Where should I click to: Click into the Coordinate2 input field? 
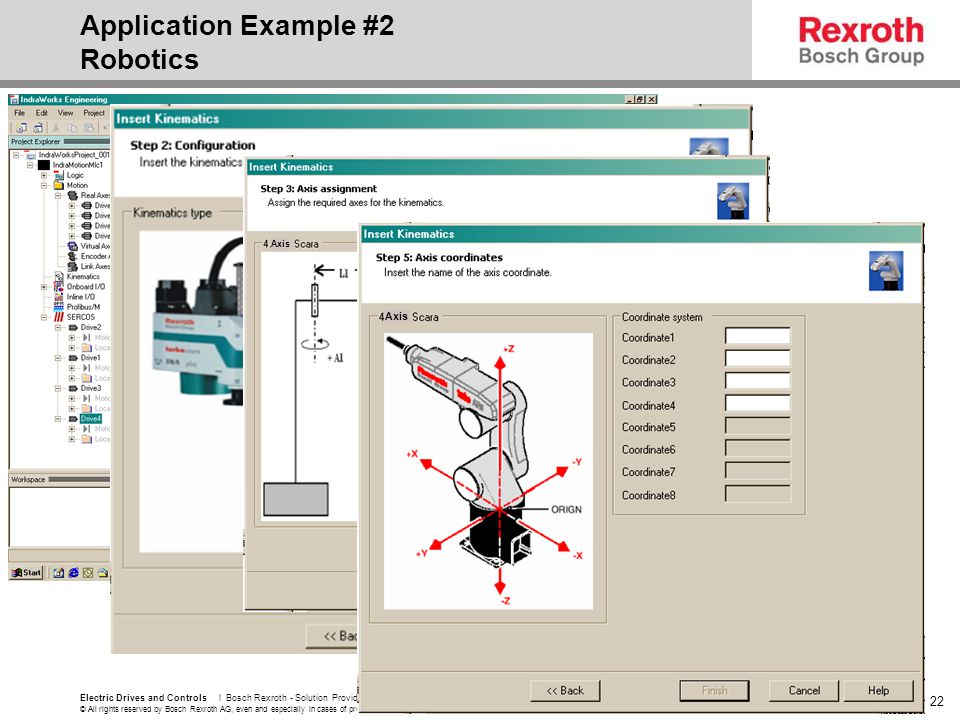pyautogui.click(x=757, y=359)
